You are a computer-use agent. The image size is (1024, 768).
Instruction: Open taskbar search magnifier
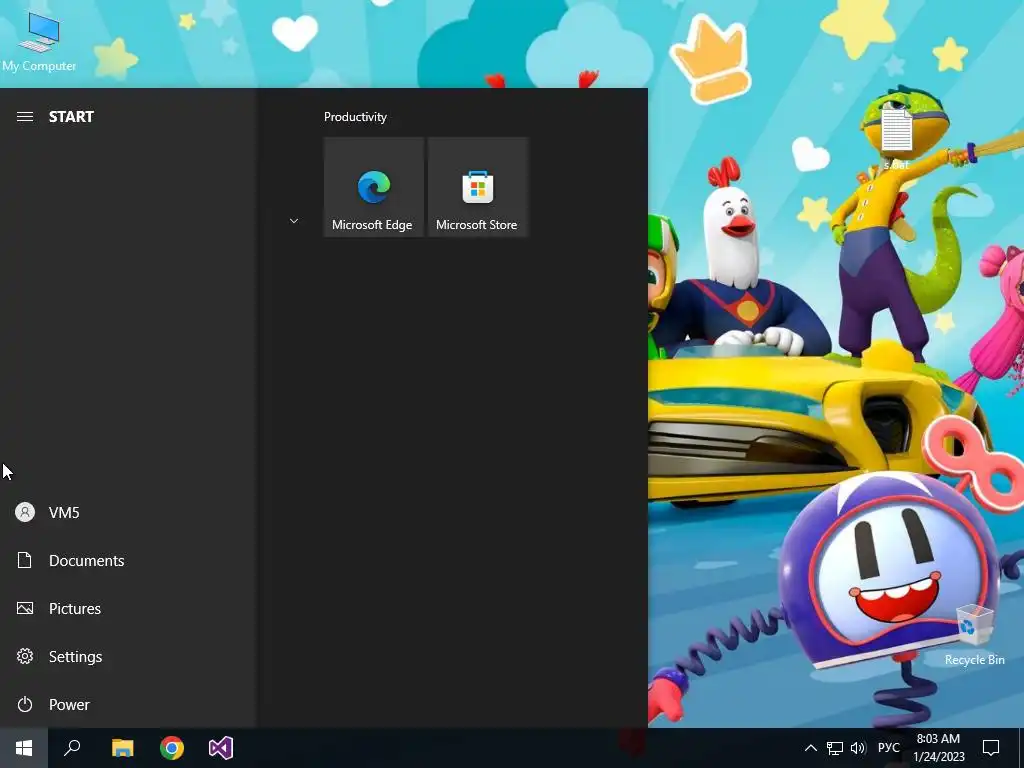(x=72, y=748)
